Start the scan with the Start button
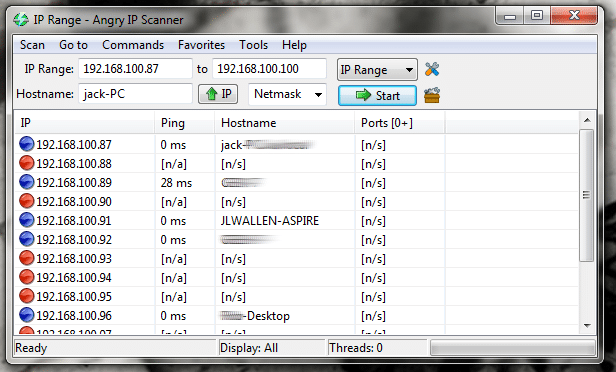This screenshot has width=616, height=372. pos(377,95)
